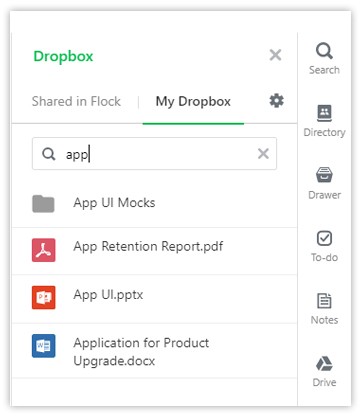
Task: Select the My Dropbox tab
Action: [193, 102]
